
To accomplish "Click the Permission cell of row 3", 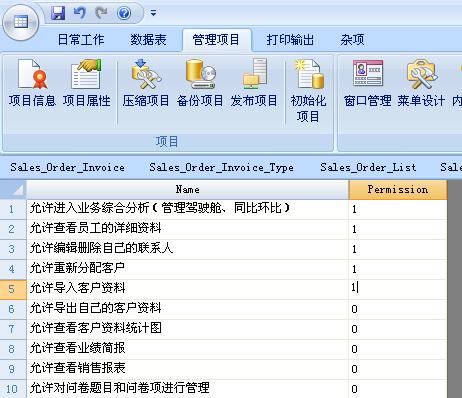I will (398, 249).
